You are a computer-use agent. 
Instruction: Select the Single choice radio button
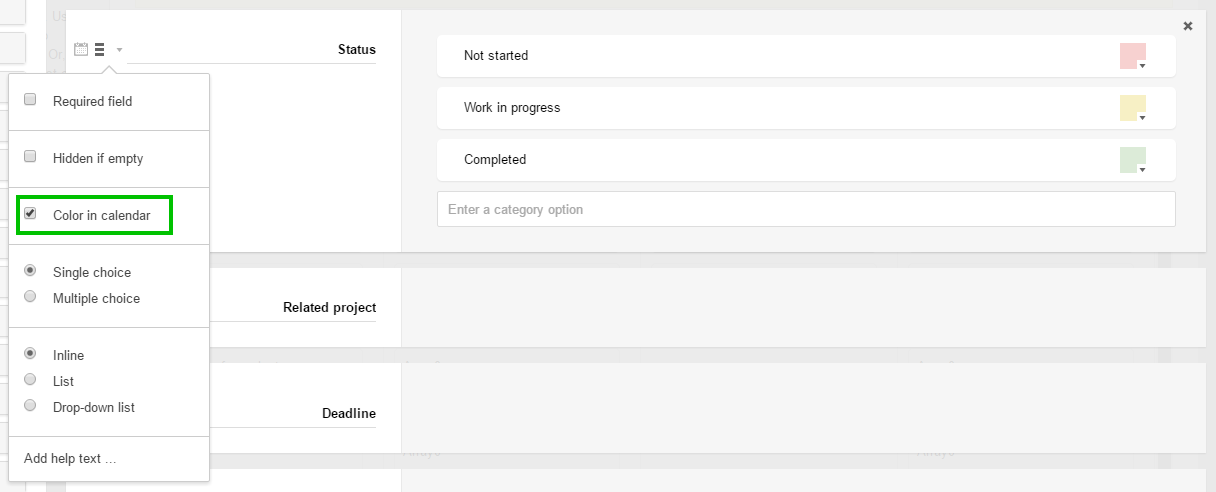pos(30,271)
